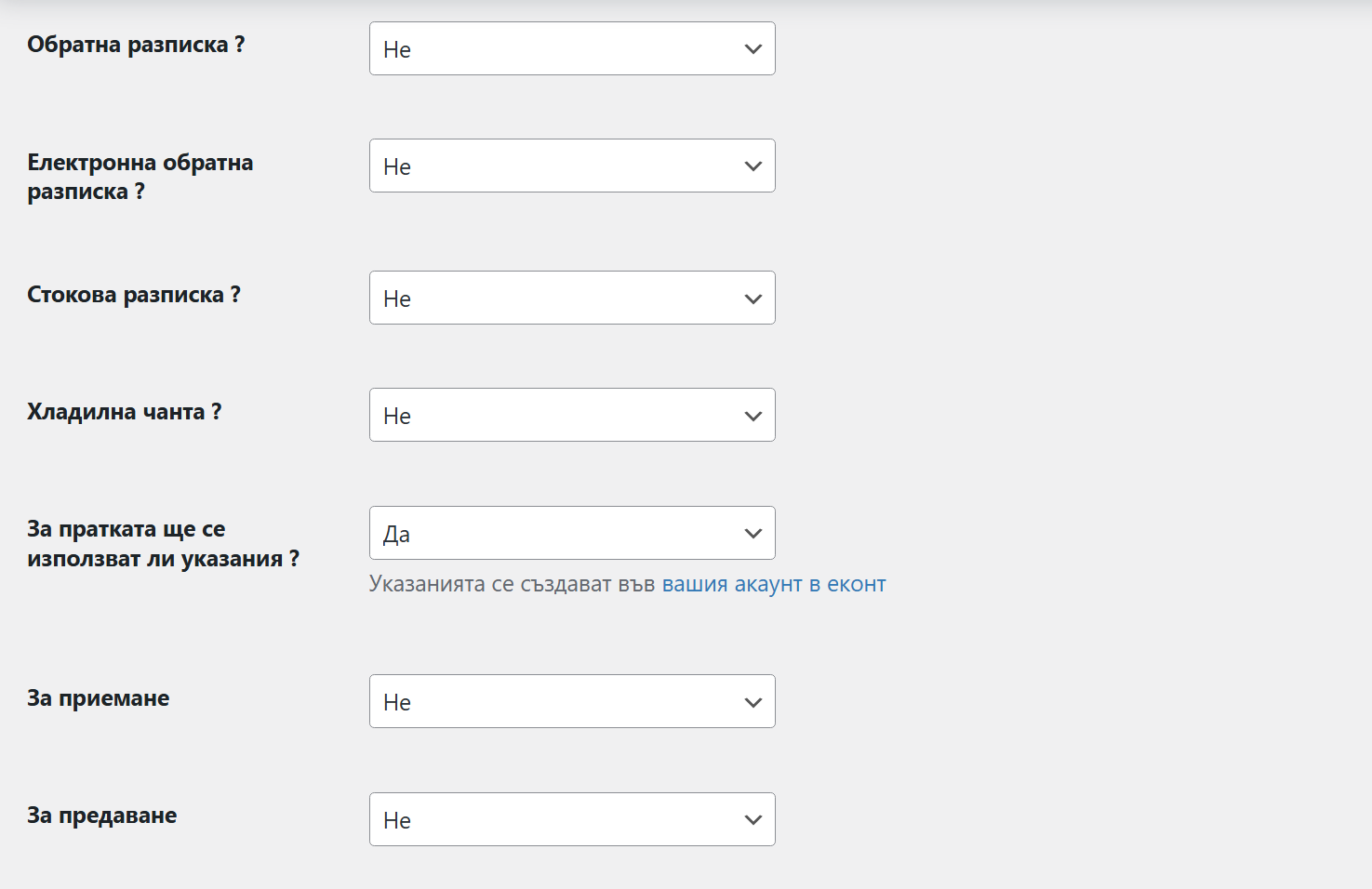Open the указания dropdown set to Да
Screen dimensions: 1372x889
[x=572, y=533]
